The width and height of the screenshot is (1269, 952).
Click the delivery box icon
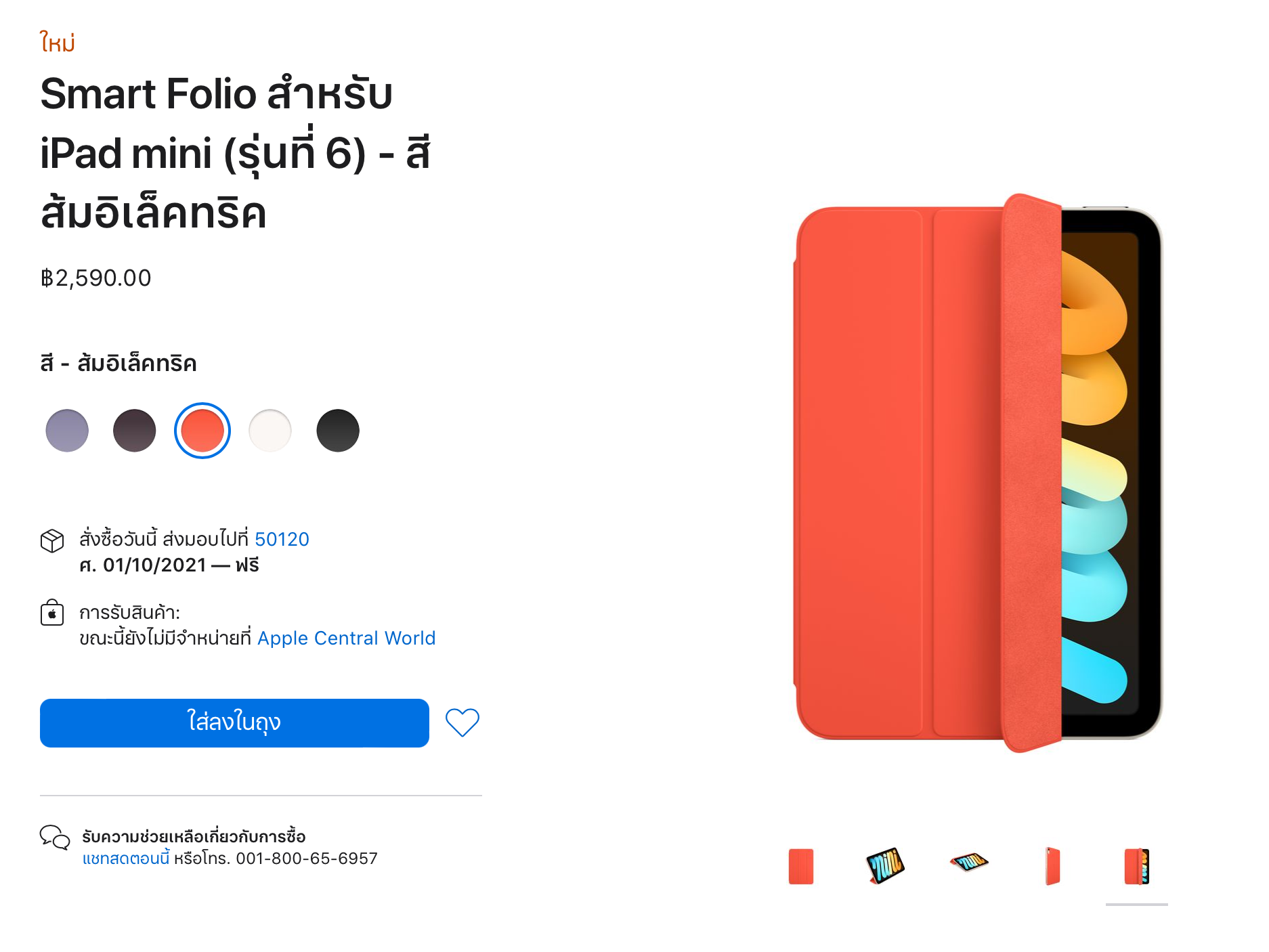52,540
